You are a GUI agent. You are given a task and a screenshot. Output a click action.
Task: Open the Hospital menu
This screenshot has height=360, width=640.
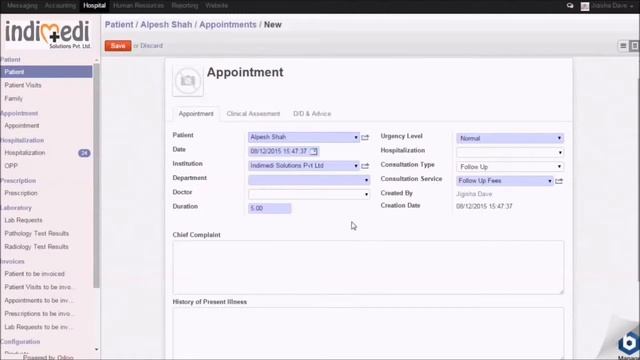point(94,6)
